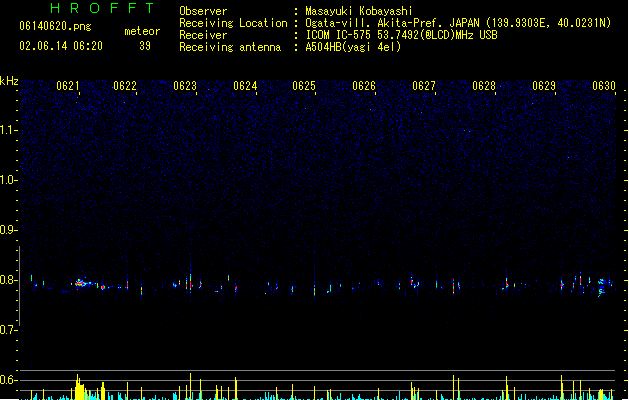Click the echo cluster just before 0630
Viewport: 629px width, 400px height.
601,287
